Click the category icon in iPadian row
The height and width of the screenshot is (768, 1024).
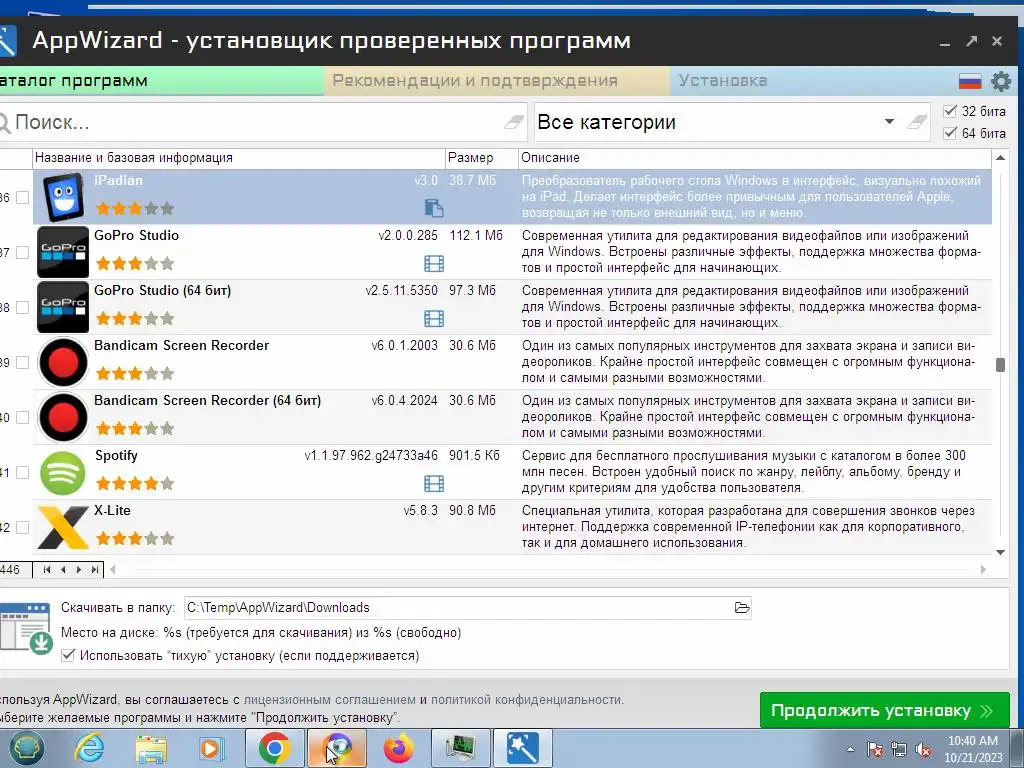(434, 208)
